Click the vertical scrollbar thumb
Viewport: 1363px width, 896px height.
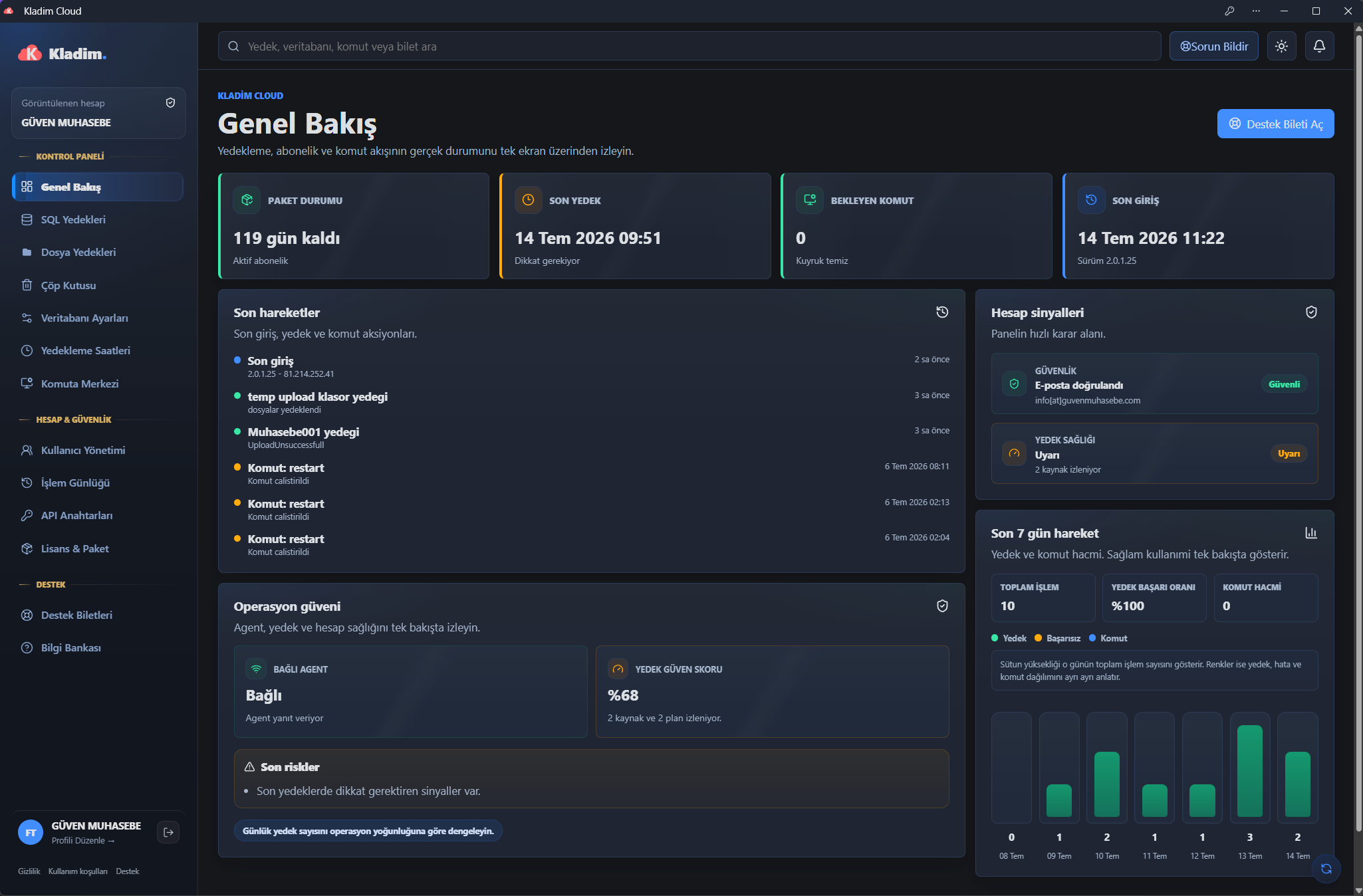[x=1358, y=432]
